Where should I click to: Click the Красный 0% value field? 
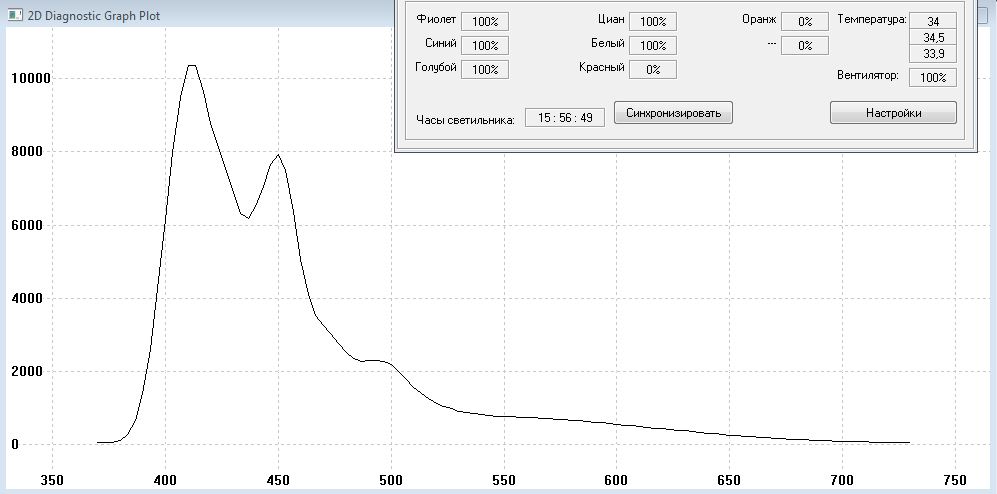tap(652, 69)
